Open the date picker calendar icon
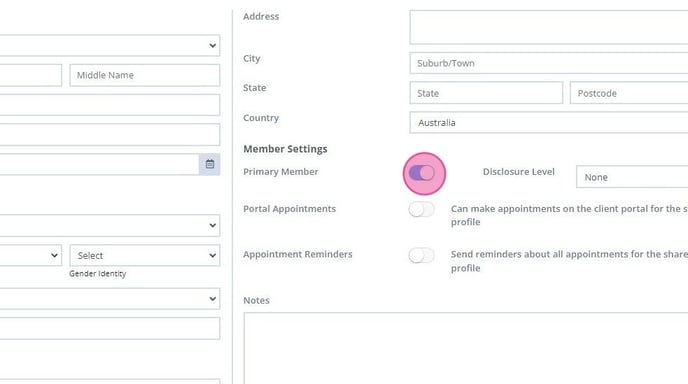Screen dimensions: 688x384 (x=210, y=164)
